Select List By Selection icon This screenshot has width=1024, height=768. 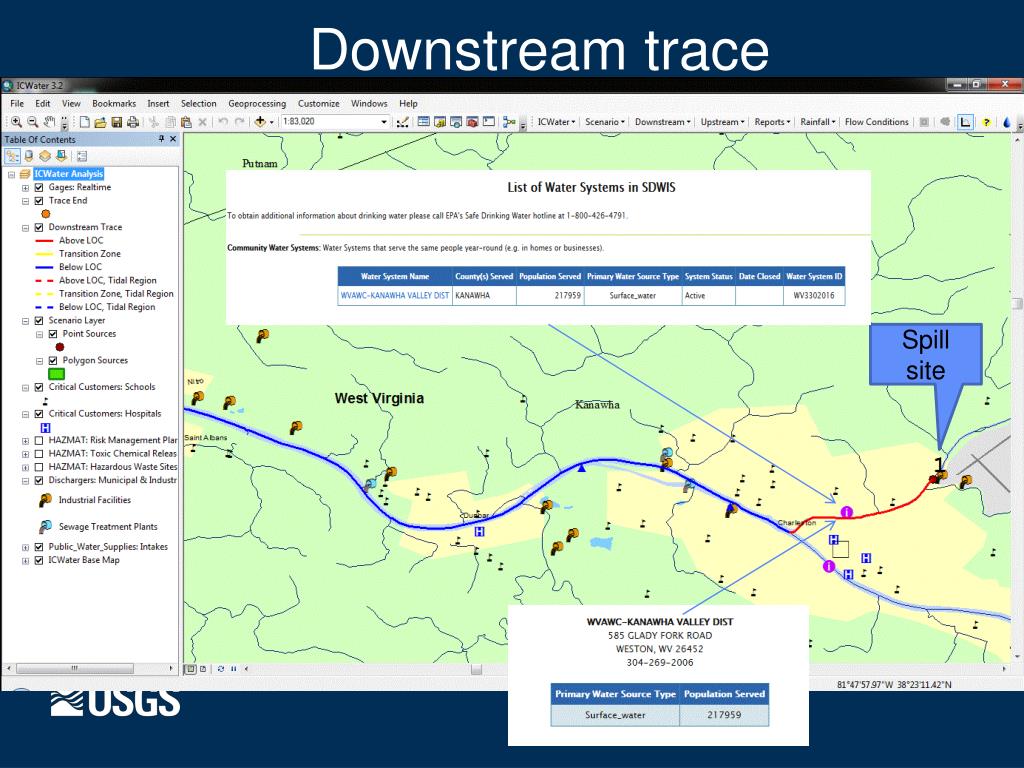point(61,156)
